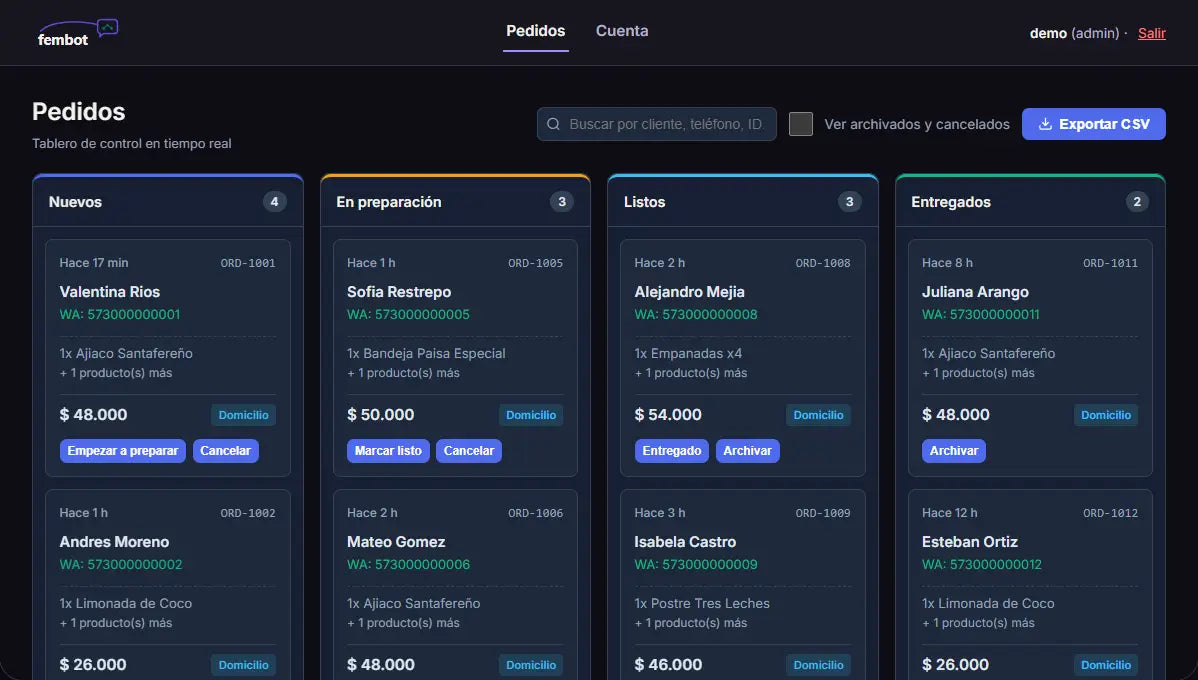Select customer name Andres Moreno

coord(114,542)
